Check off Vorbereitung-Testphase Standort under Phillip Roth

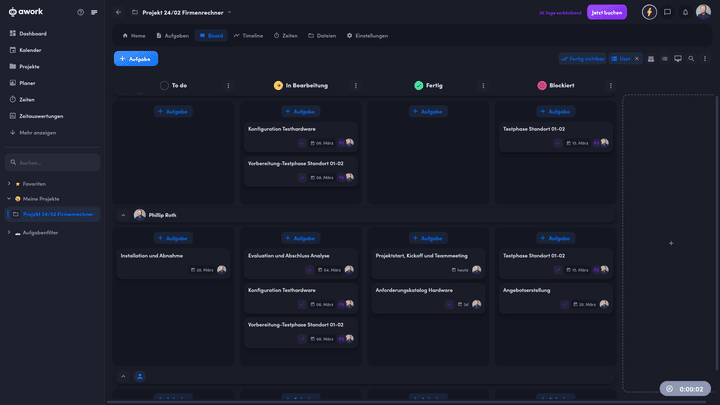coord(302,339)
